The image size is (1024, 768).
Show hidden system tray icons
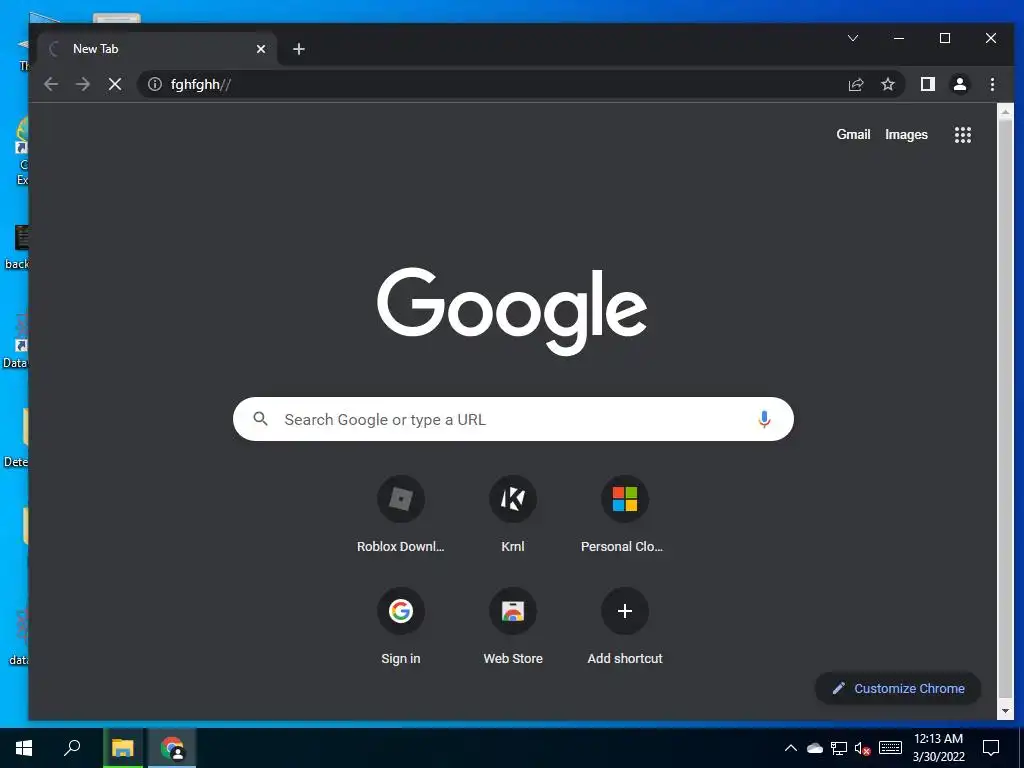[790, 748]
